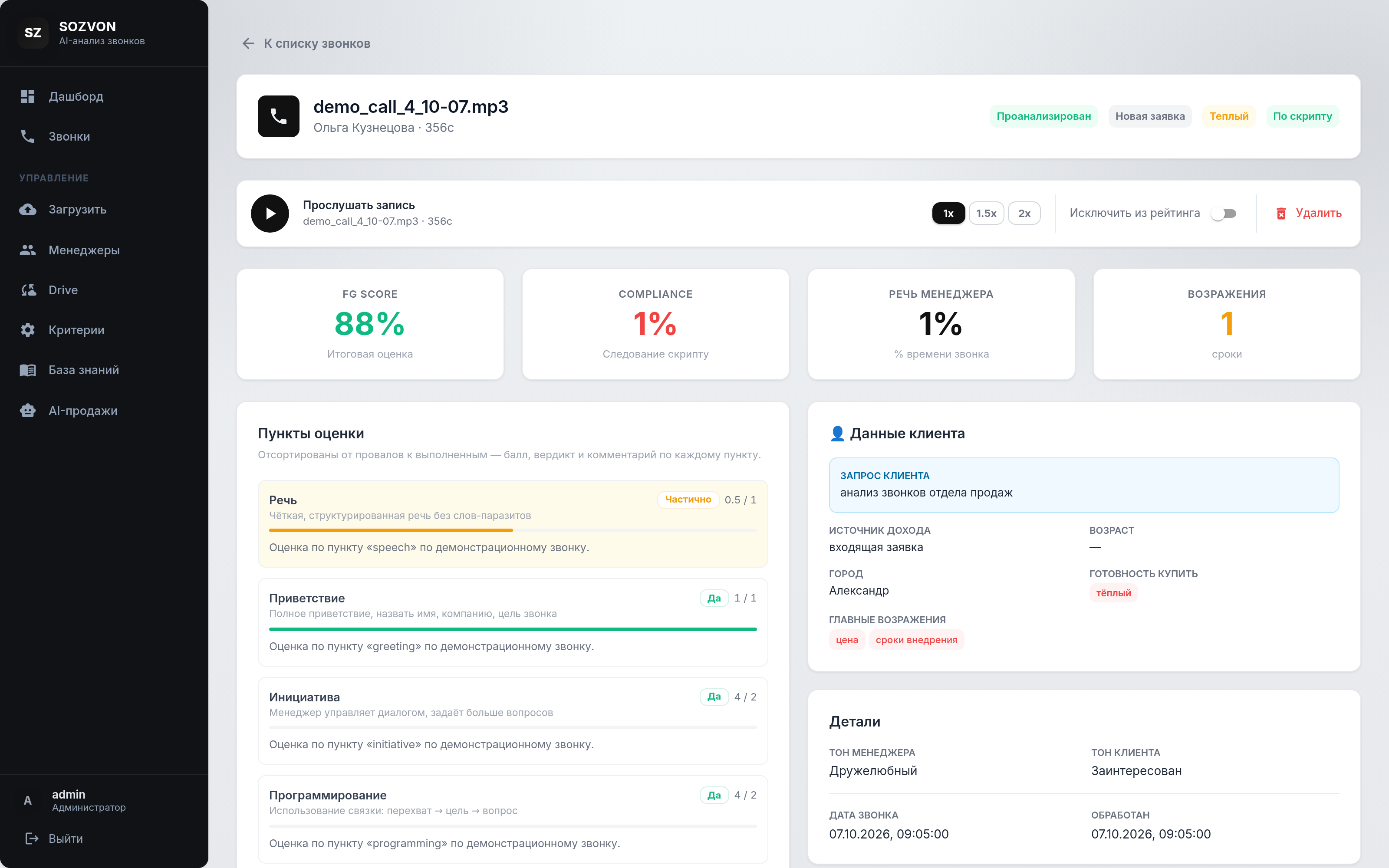Click the back arrow to the call list
This screenshot has width=1389, height=868.
point(248,44)
